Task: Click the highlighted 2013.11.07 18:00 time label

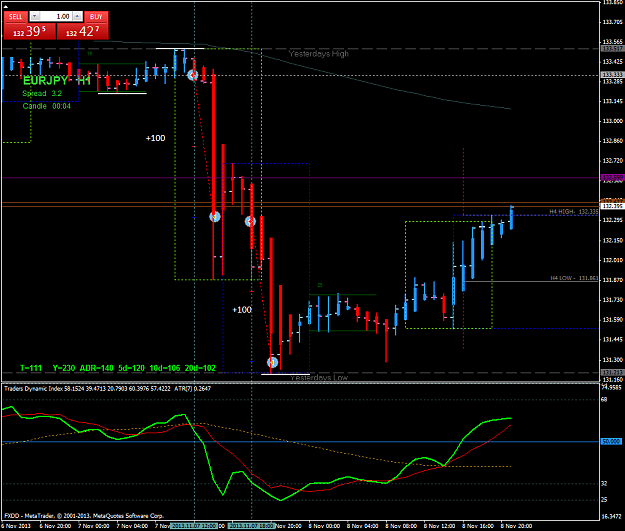Action: [x=252, y=526]
